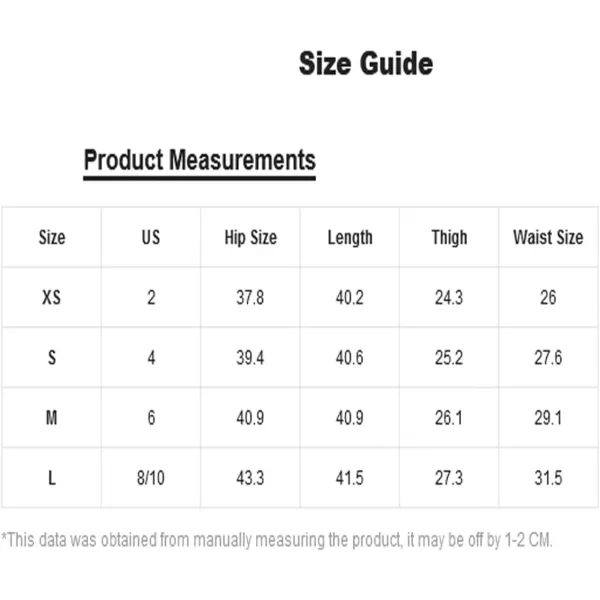Select the Product Measurements heading
This screenshot has height=600, width=600.
pyautogui.click(x=199, y=160)
